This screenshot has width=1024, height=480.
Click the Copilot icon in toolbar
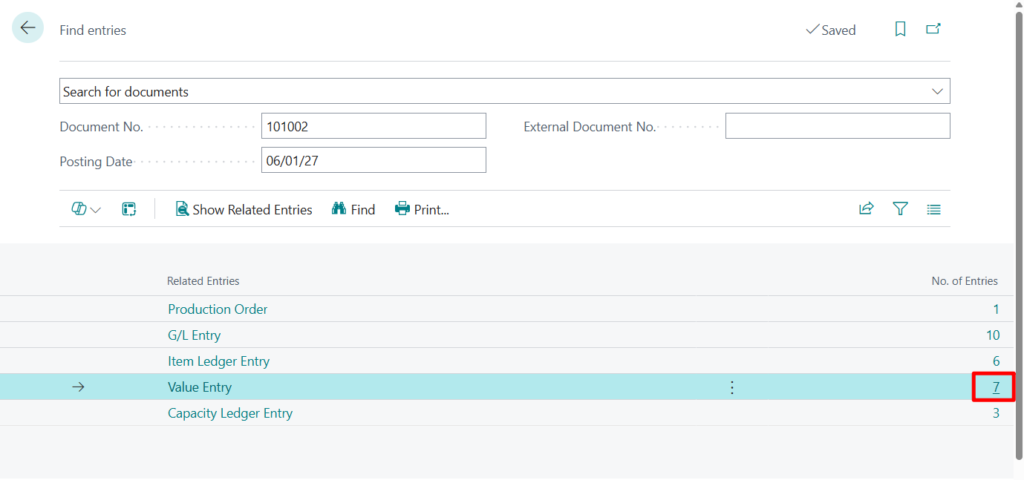click(x=79, y=209)
